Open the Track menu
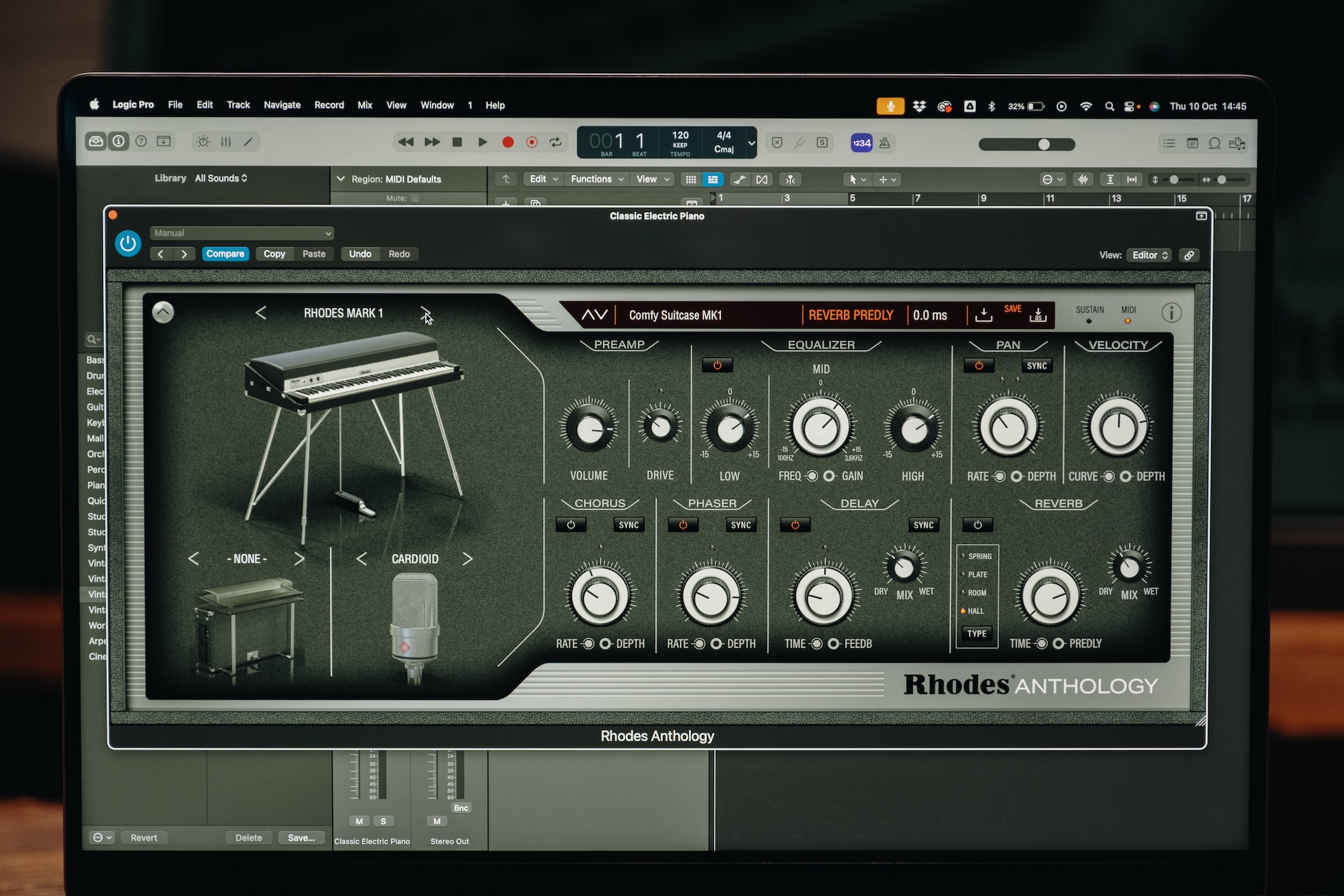Screen dimensions: 1344x896 [x=238, y=105]
